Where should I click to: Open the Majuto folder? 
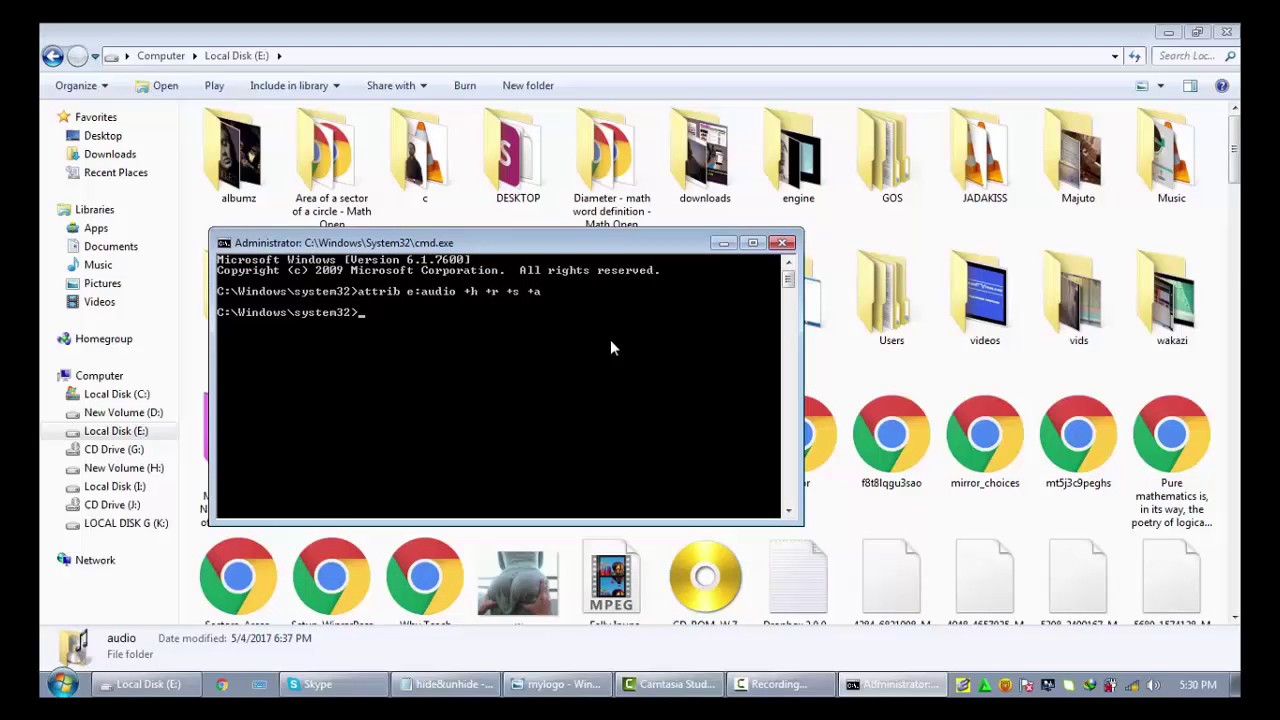(x=1078, y=158)
